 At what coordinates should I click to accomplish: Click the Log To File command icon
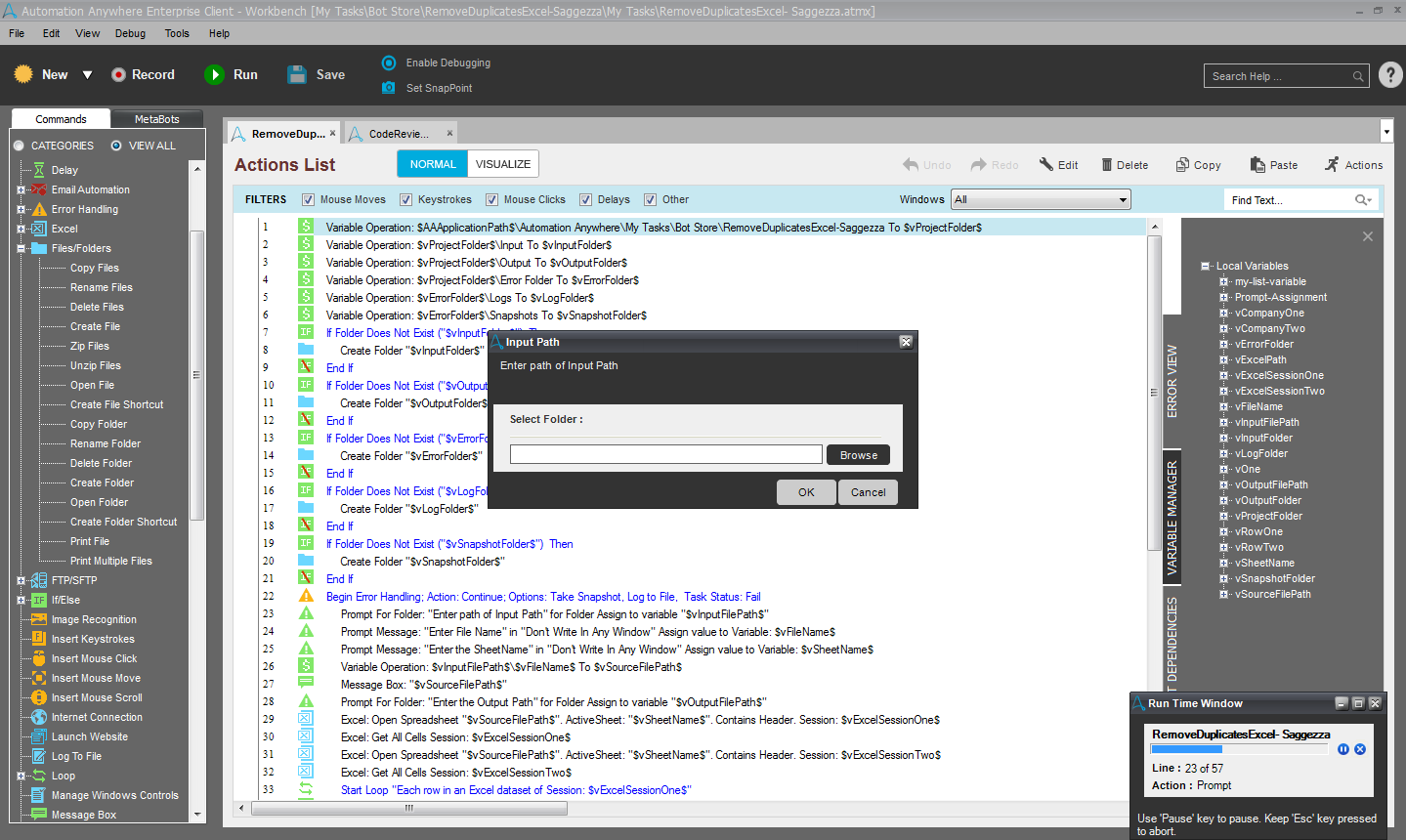[x=39, y=756]
